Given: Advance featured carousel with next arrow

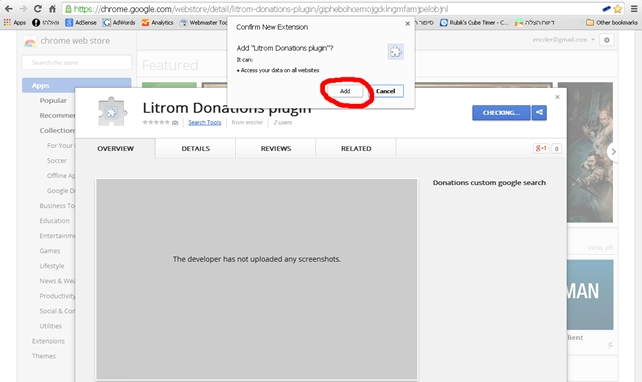Looking at the screenshot, I should tap(613, 151).
